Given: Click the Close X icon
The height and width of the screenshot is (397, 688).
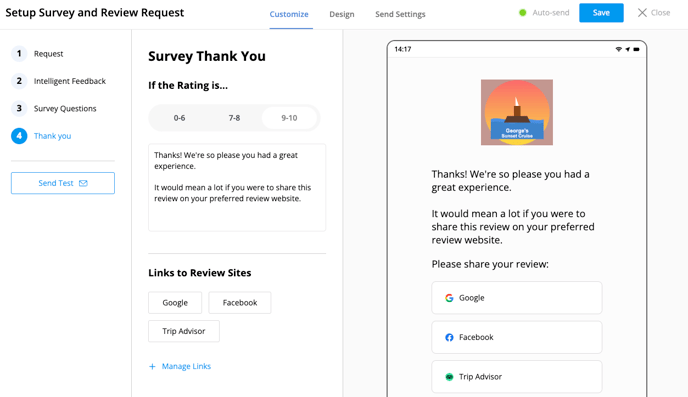Looking at the screenshot, I should tap(642, 13).
